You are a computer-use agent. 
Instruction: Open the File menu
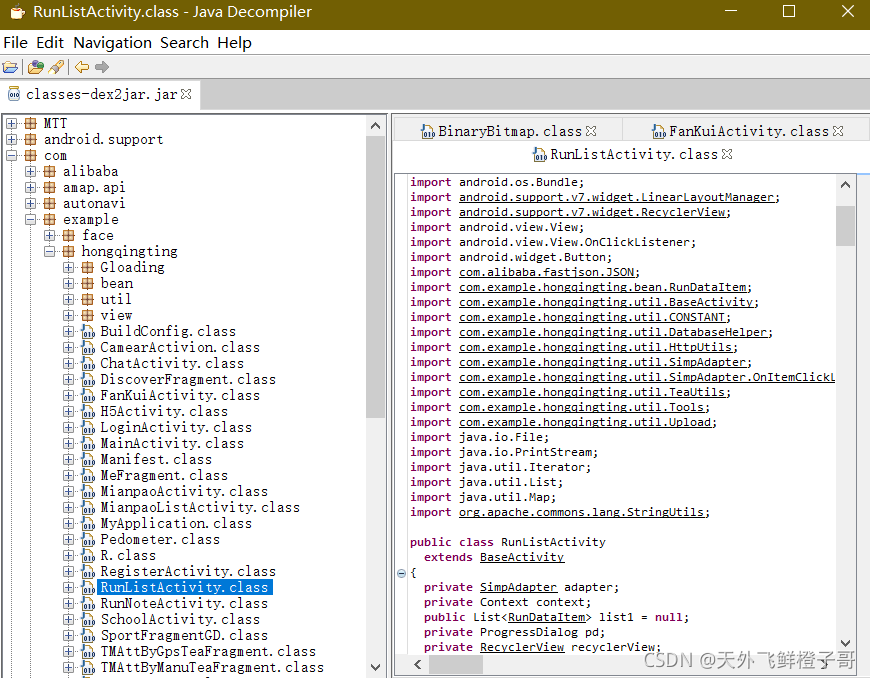click(x=16, y=43)
